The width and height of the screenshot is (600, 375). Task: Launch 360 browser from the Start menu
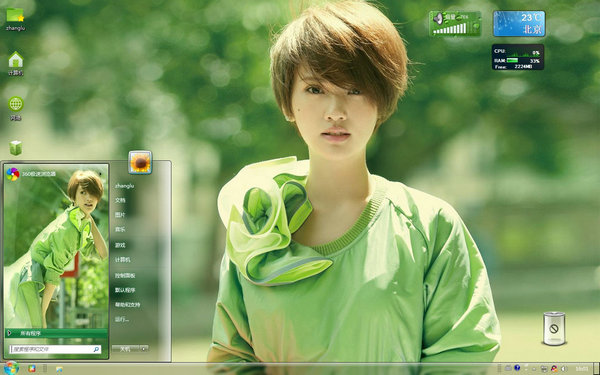[x=31, y=174]
